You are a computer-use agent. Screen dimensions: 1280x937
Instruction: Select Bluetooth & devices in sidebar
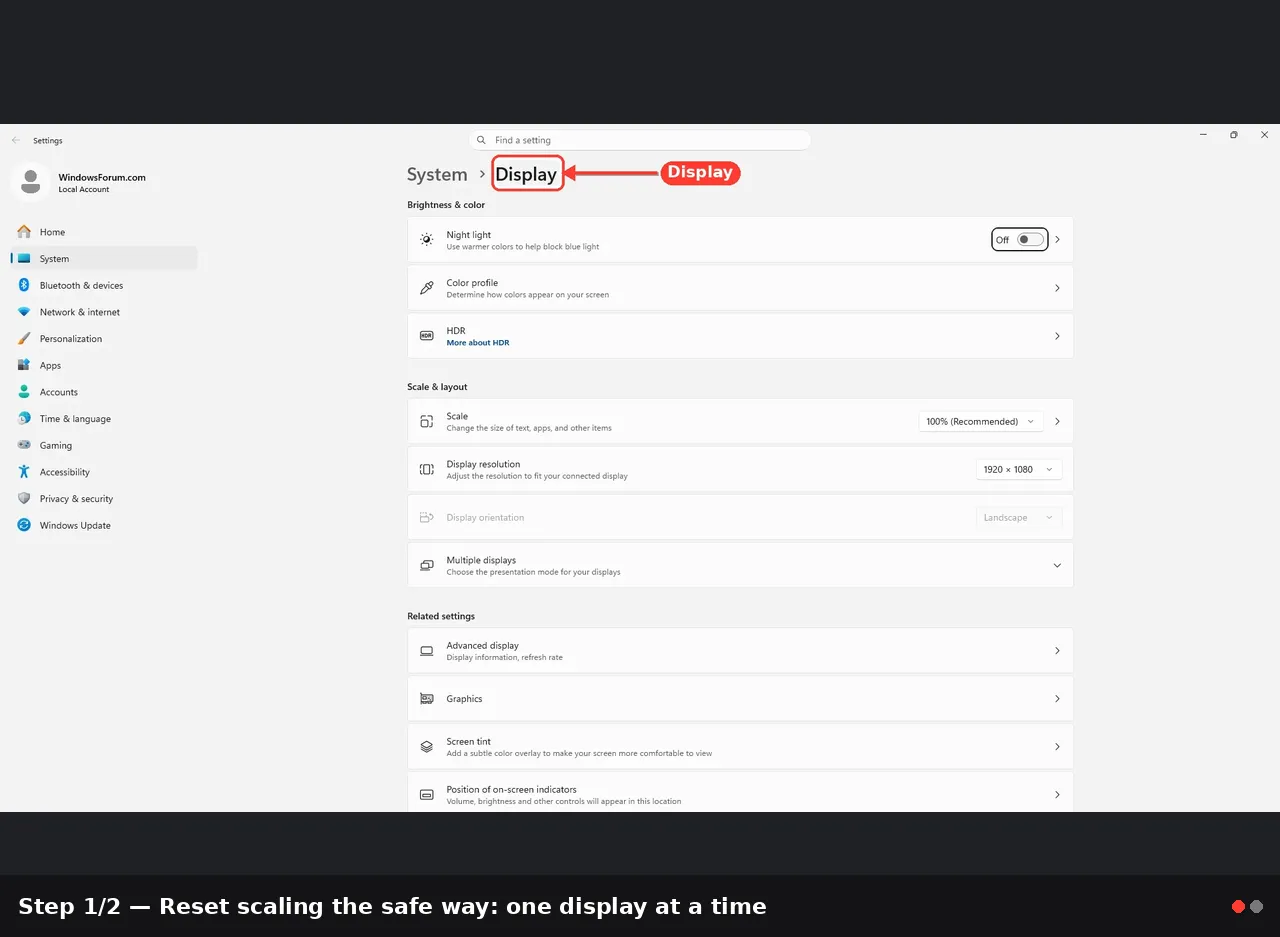(104, 285)
